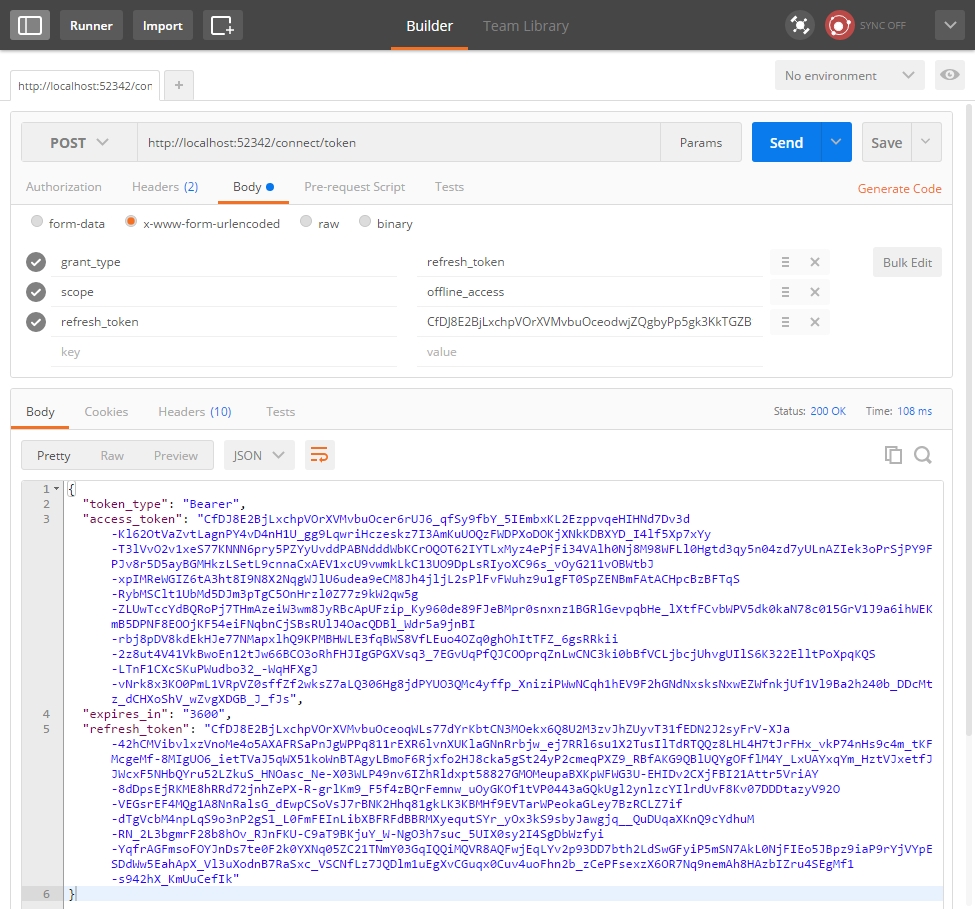Click the request URL input field
The width and height of the screenshot is (975, 909).
pyautogui.click(x=400, y=143)
